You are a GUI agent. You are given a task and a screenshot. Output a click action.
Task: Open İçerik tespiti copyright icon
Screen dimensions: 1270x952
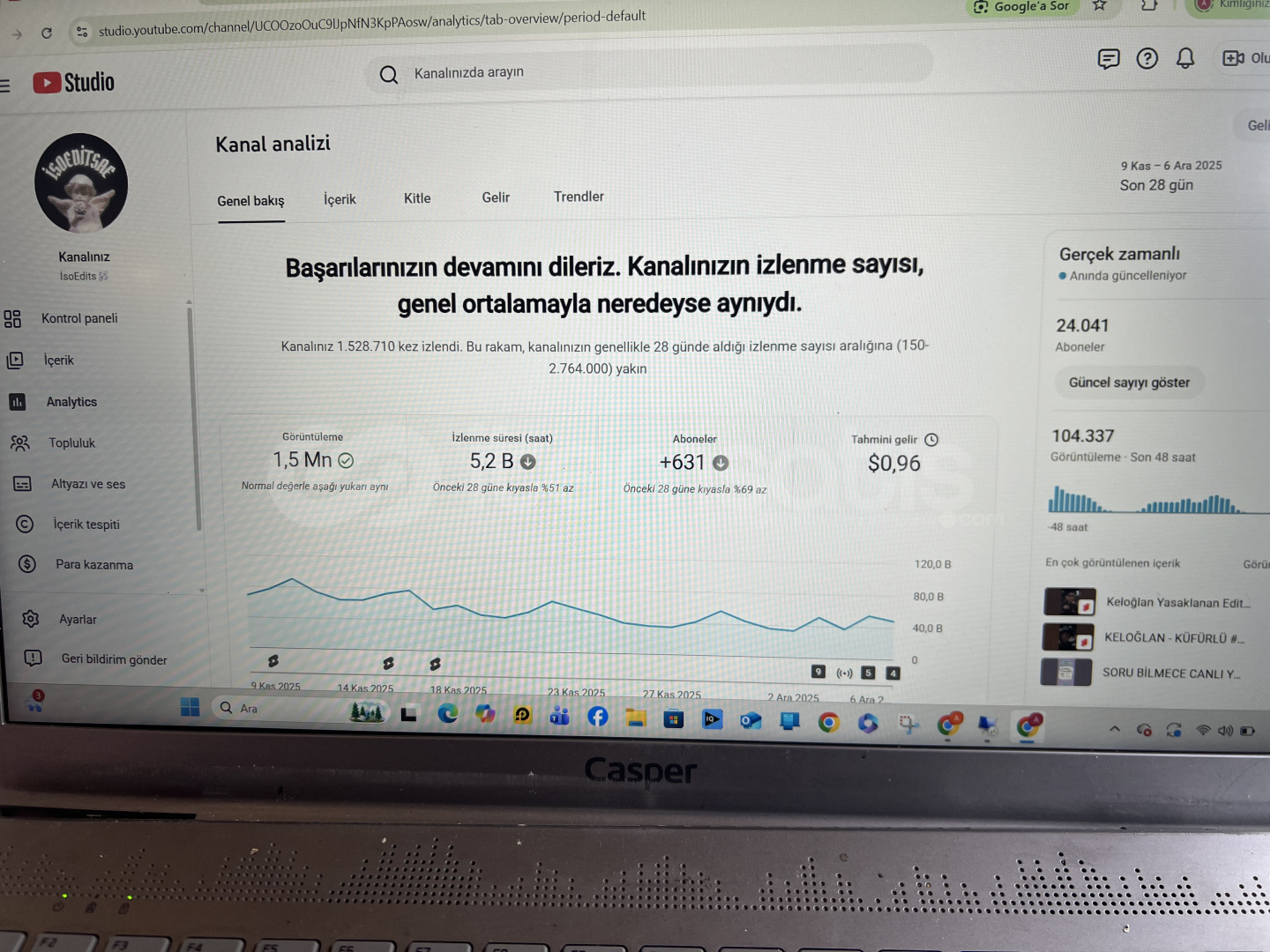click(25, 524)
